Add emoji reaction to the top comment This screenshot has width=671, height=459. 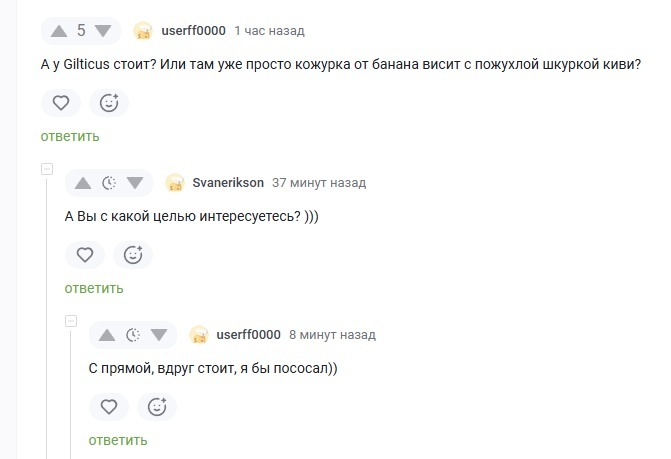pos(109,102)
